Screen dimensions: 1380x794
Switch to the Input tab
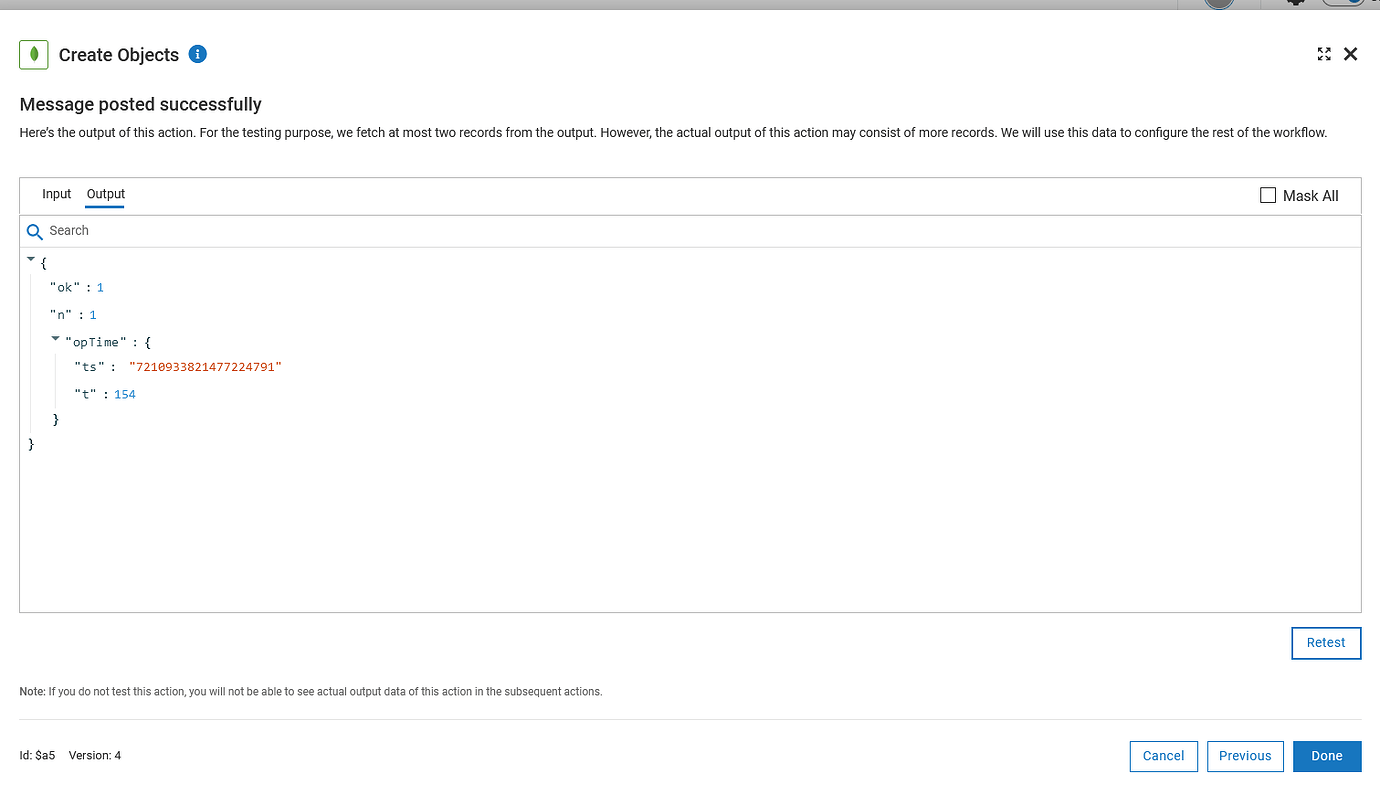56,194
